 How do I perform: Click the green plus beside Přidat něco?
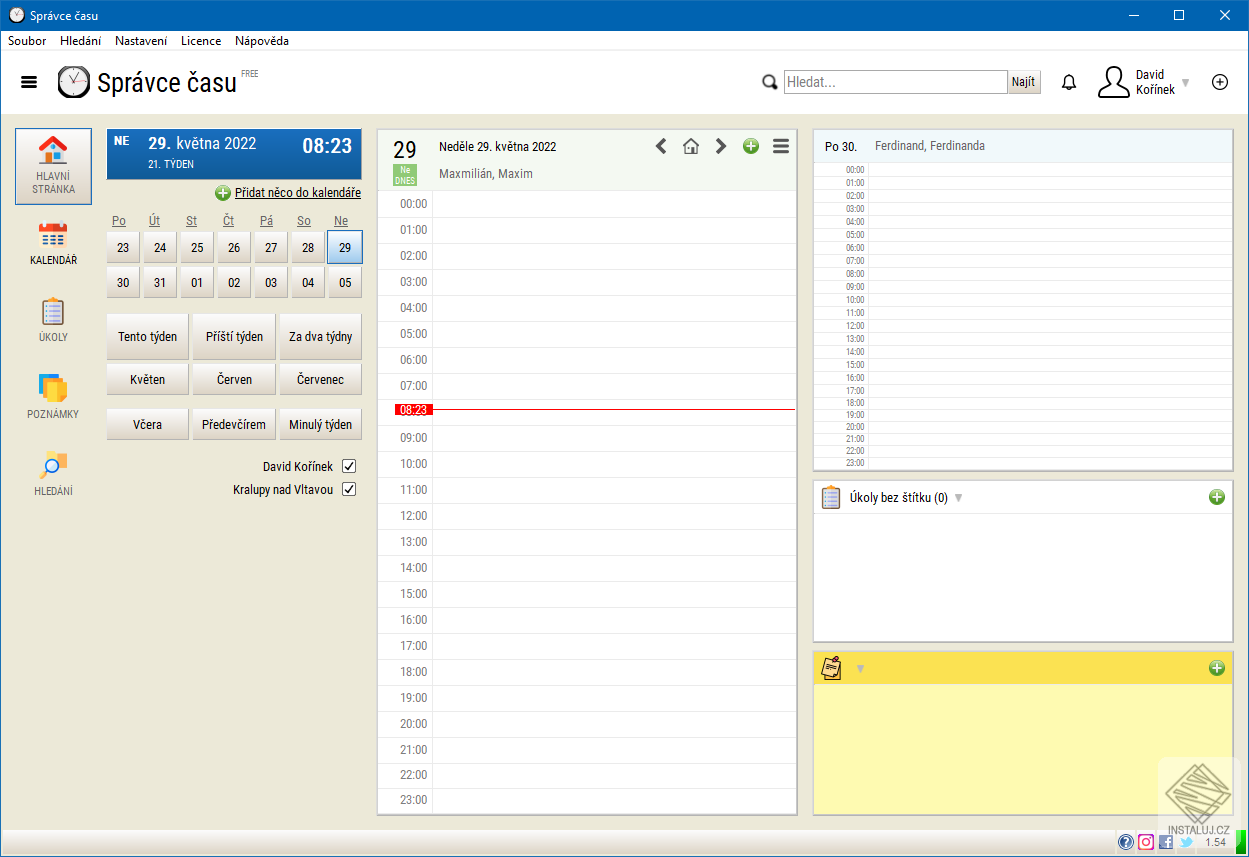[x=223, y=193]
